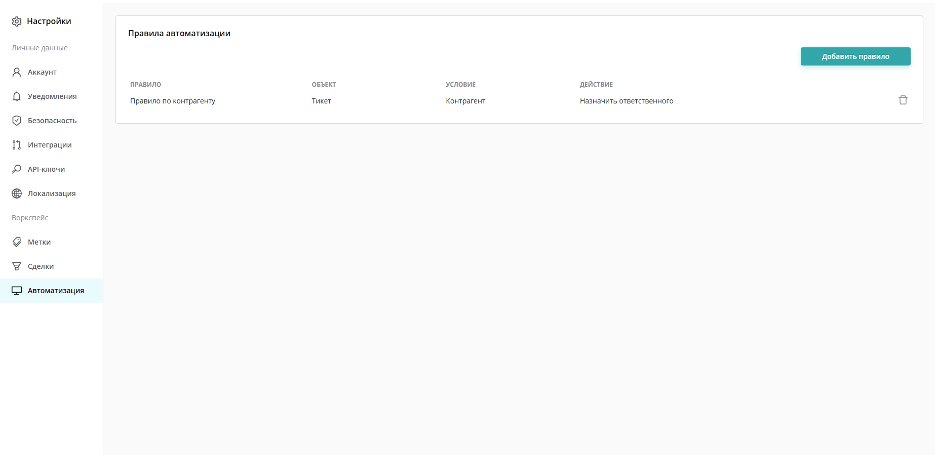Click the ОБЪЕКТ column header
The width and height of the screenshot is (935, 456).
(324, 85)
